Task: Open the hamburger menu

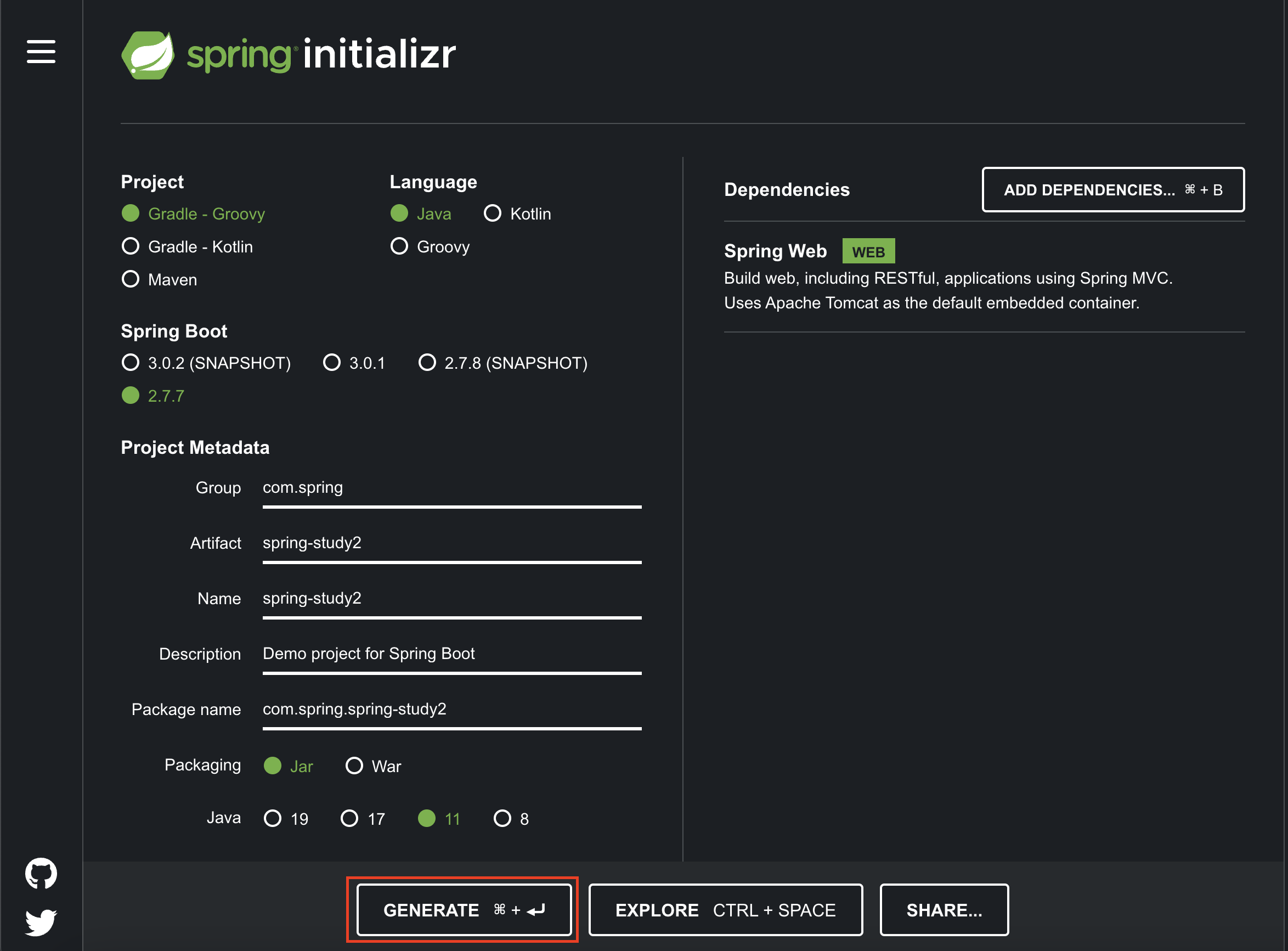Action: pyautogui.click(x=41, y=52)
